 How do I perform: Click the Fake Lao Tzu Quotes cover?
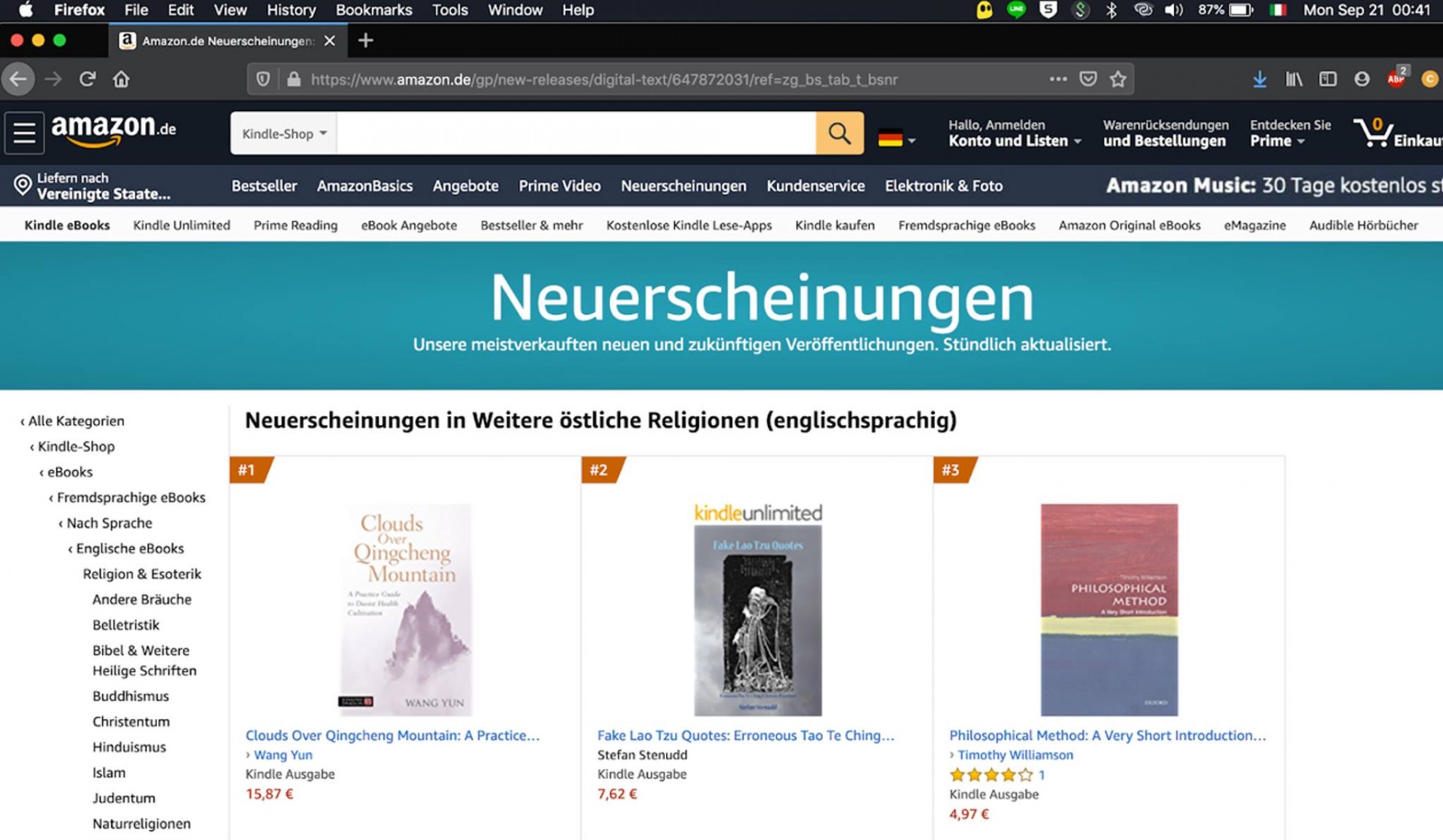coord(758,620)
